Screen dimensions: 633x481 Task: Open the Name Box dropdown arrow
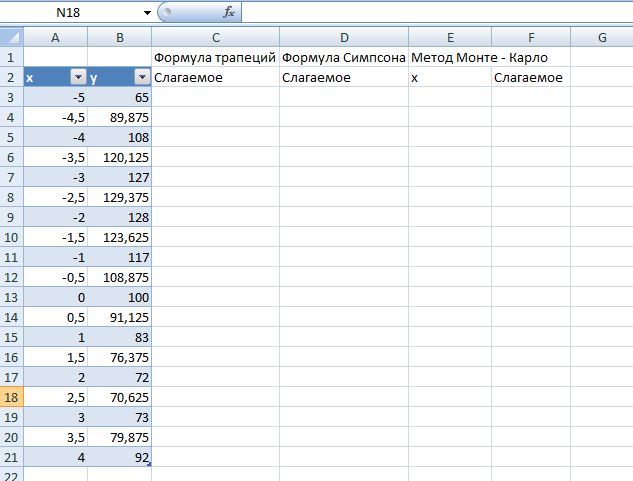pyautogui.click(x=148, y=13)
